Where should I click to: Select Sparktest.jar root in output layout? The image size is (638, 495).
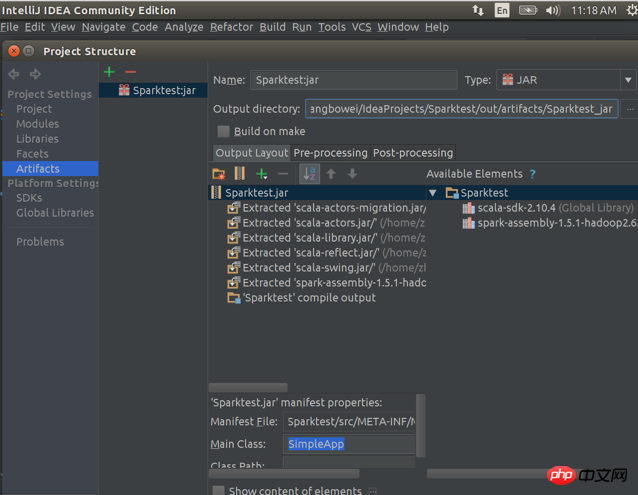pyautogui.click(x=317, y=193)
